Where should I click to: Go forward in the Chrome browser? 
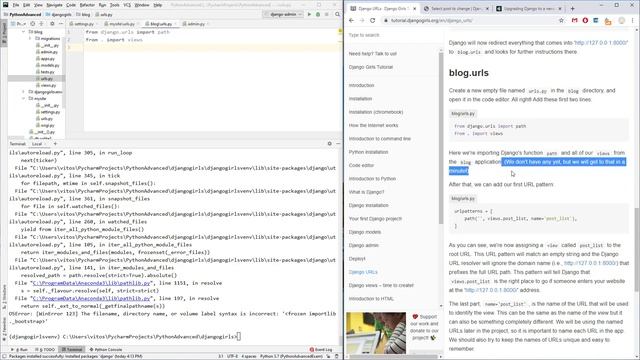click(x=362, y=20)
